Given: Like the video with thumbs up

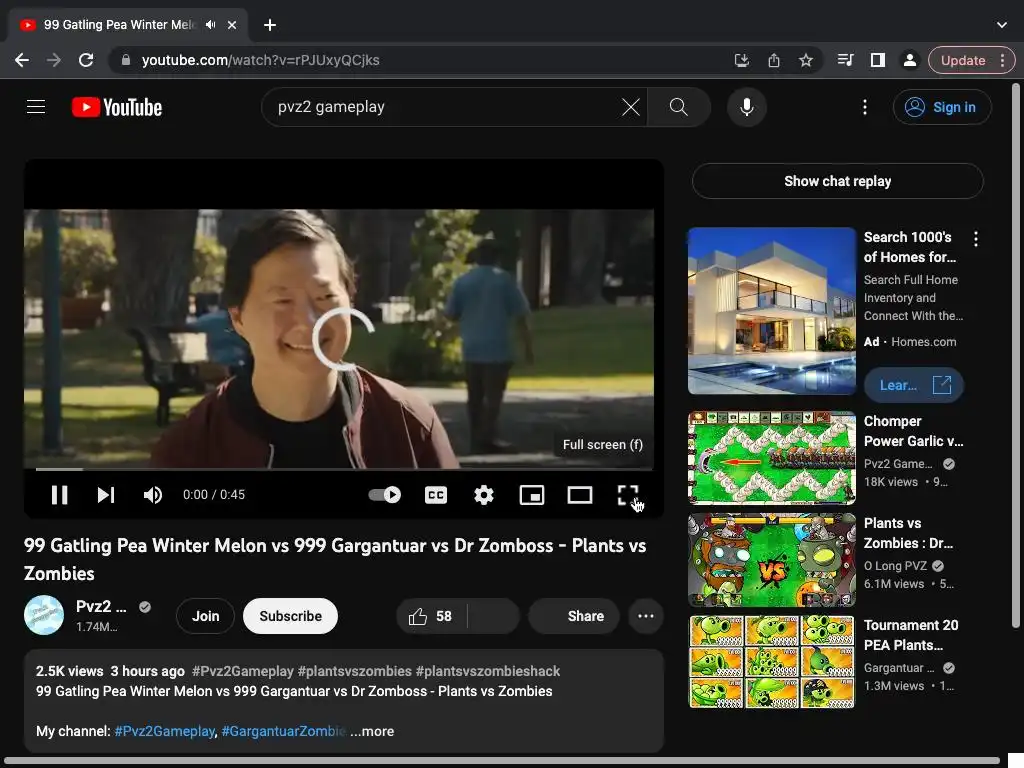Looking at the screenshot, I should 431,616.
